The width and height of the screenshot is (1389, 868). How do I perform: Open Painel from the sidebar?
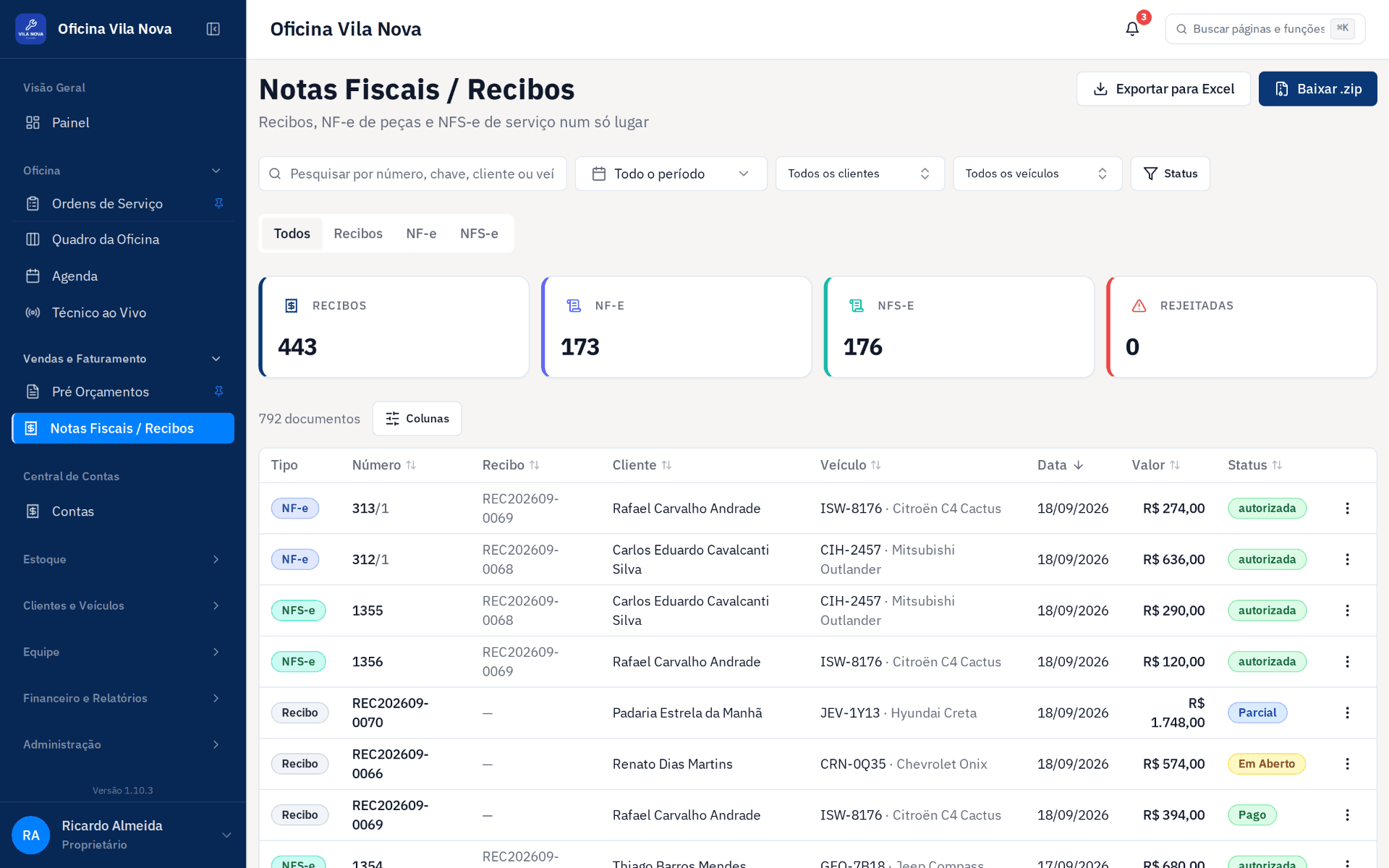pyautogui.click(x=123, y=123)
